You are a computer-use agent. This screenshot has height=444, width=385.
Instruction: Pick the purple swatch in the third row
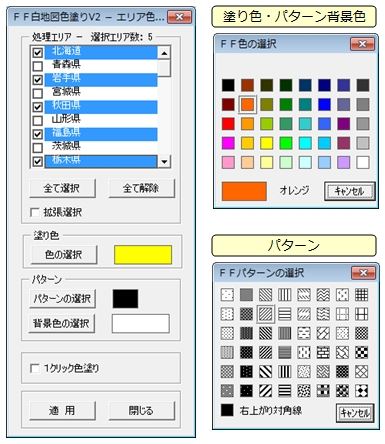click(x=344, y=124)
